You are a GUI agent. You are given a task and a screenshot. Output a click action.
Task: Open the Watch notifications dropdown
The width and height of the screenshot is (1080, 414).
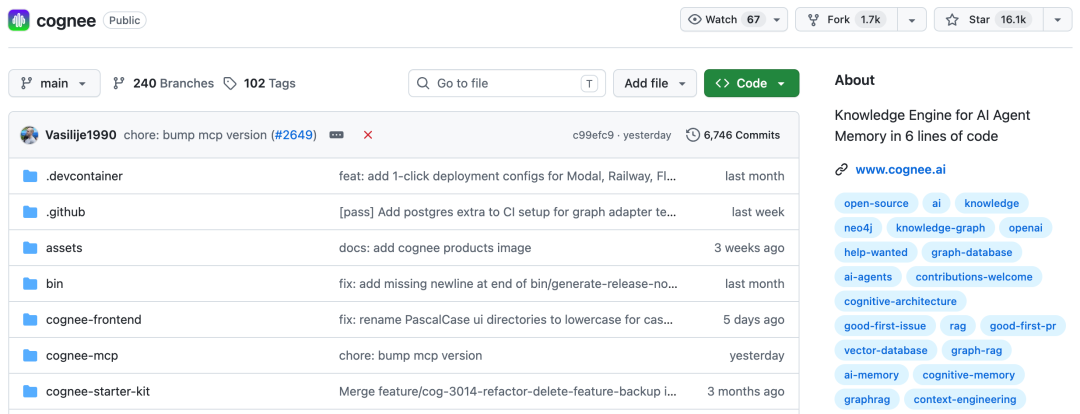pyautogui.click(x=733, y=19)
